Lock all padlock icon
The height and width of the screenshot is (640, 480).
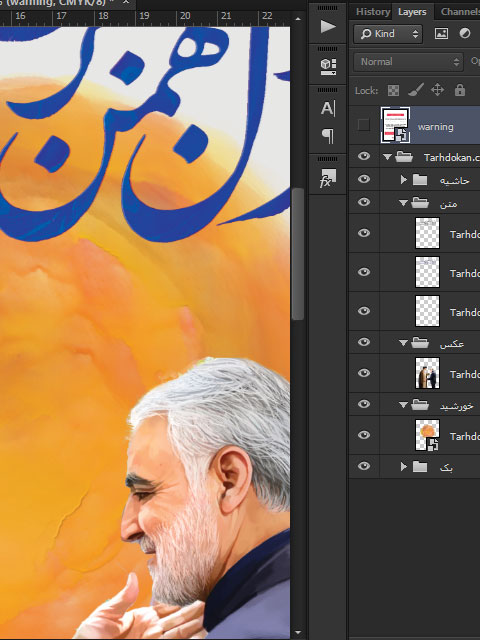pyautogui.click(x=460, y=90)
